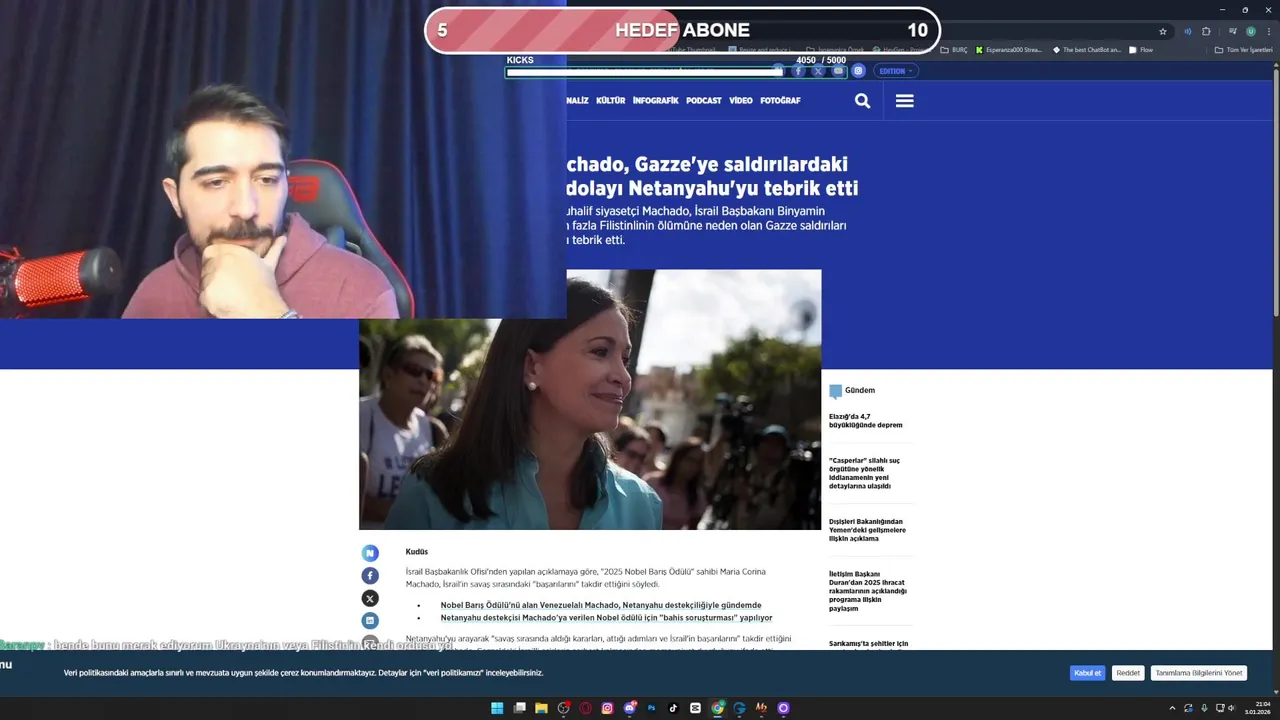Viewport: 1280px width, 720px height.
Task: Open Photoshop from the taskbar
Action: (651, 708)
